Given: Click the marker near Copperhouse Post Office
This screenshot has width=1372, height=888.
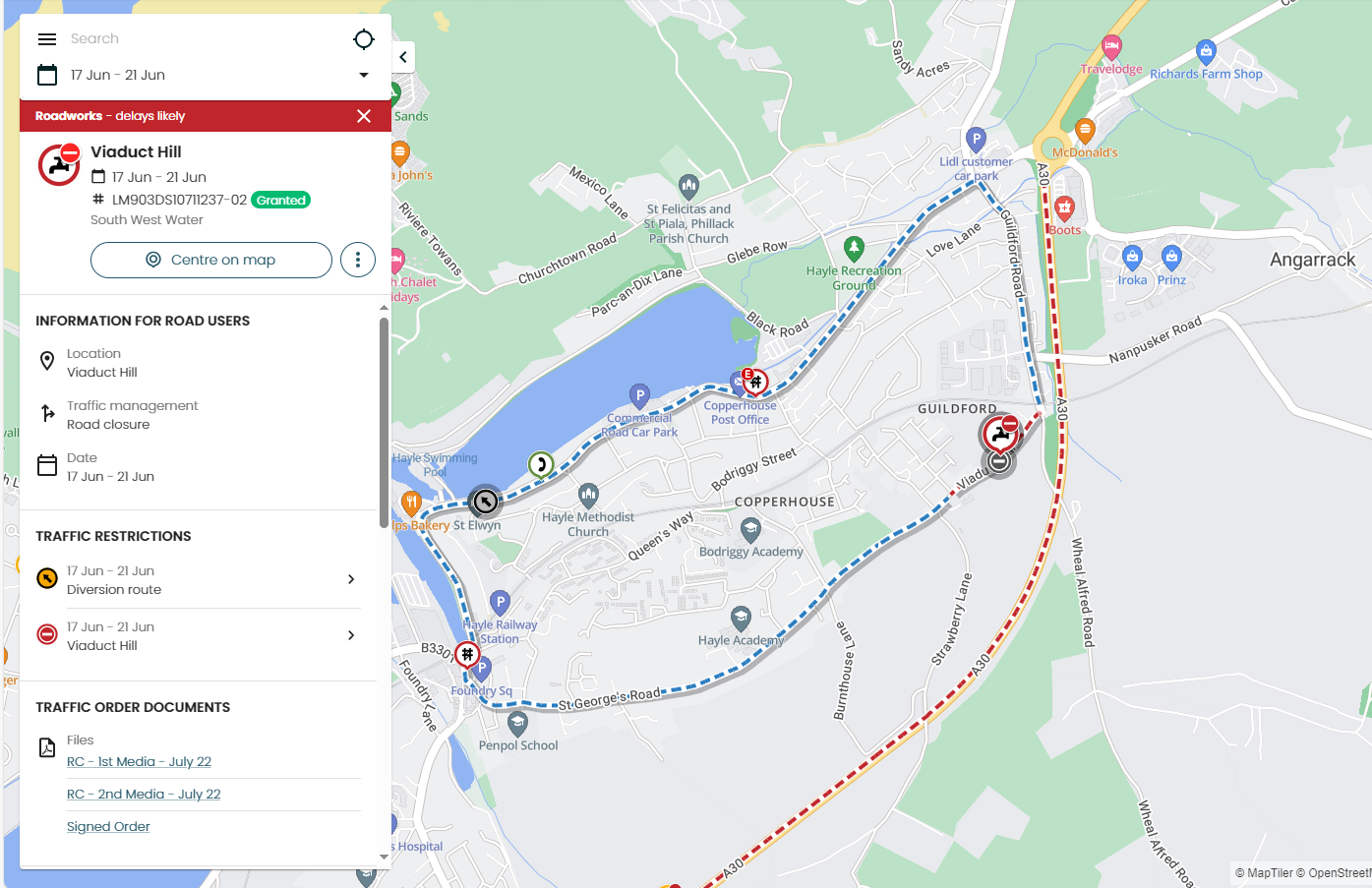Looking at the screenshot, I should (754, 382).
